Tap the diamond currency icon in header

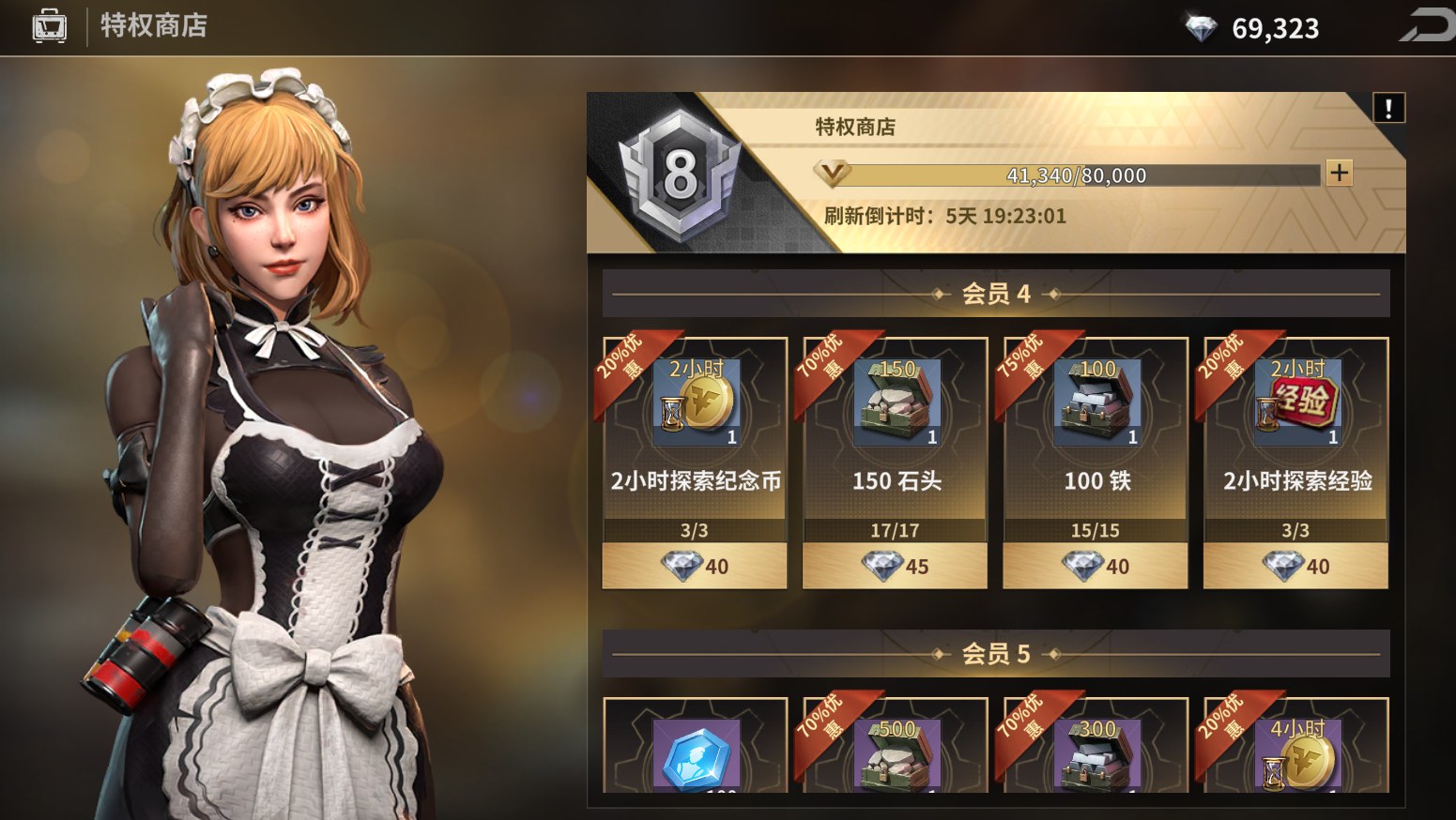click(x=1201, y=27)
